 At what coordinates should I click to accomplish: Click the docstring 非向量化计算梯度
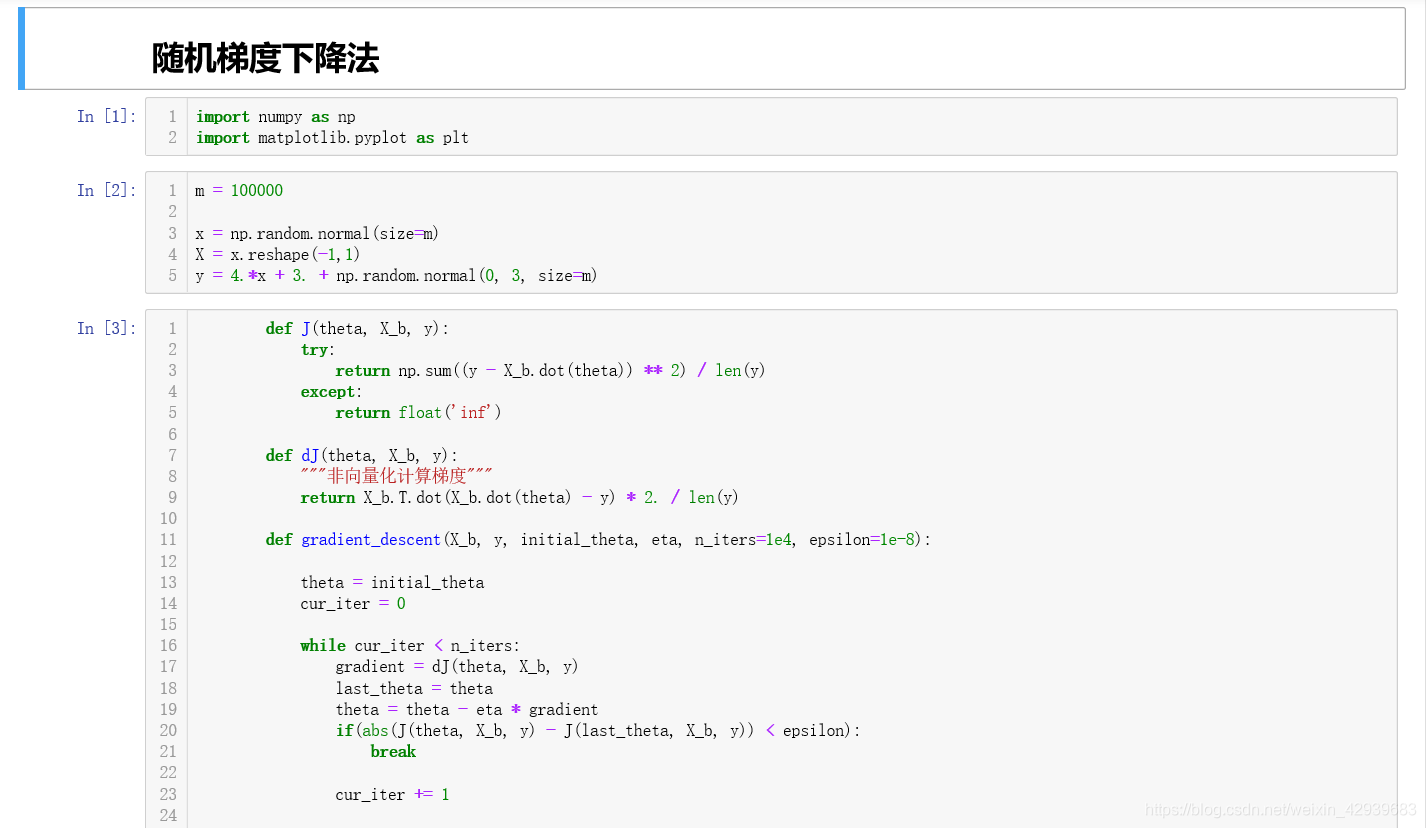click(x=397, y=476)
